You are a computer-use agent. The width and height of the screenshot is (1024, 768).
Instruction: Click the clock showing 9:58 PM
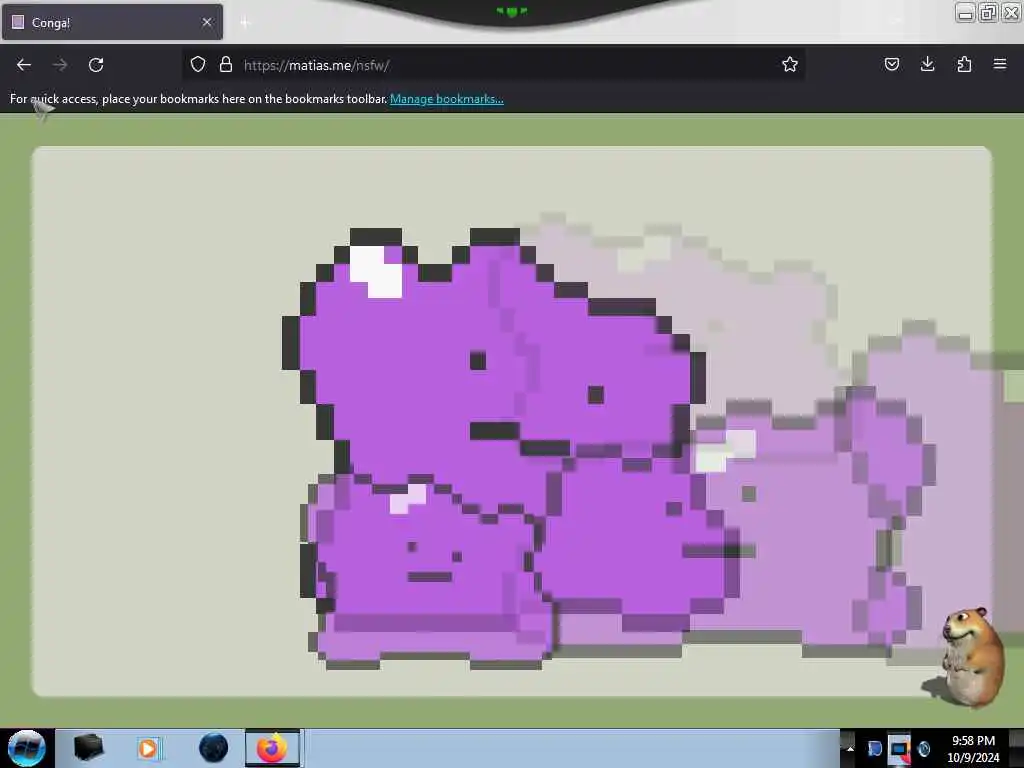(x=973, y=748)
